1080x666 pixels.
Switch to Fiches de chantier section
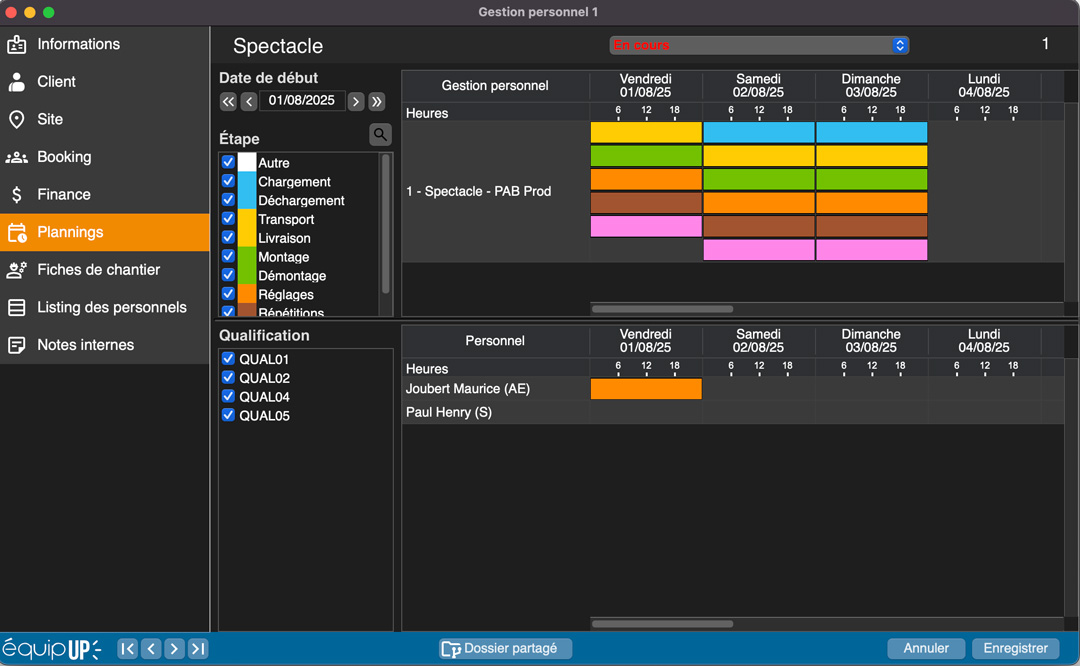tap(98, 270)
